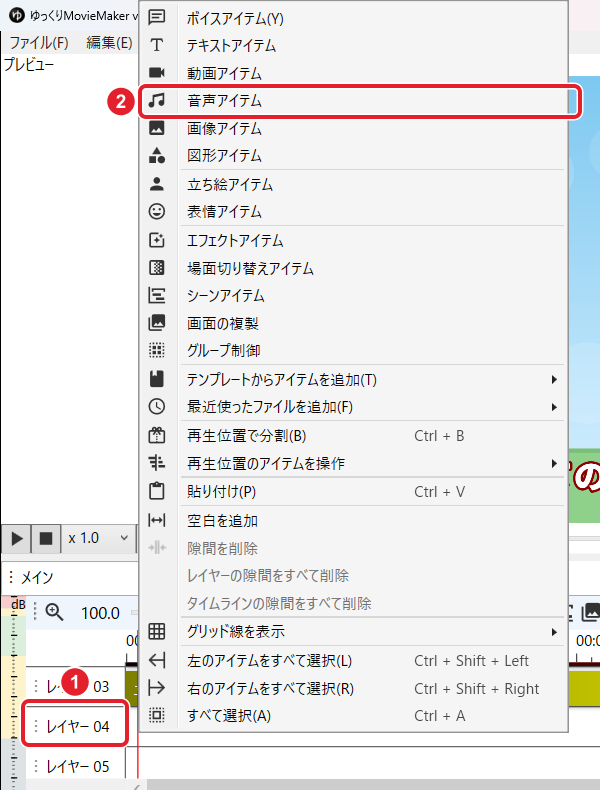The width and height of the screenshot is (600, 790).
Task: Click the effect item sparkle icon
Action: 157,240
